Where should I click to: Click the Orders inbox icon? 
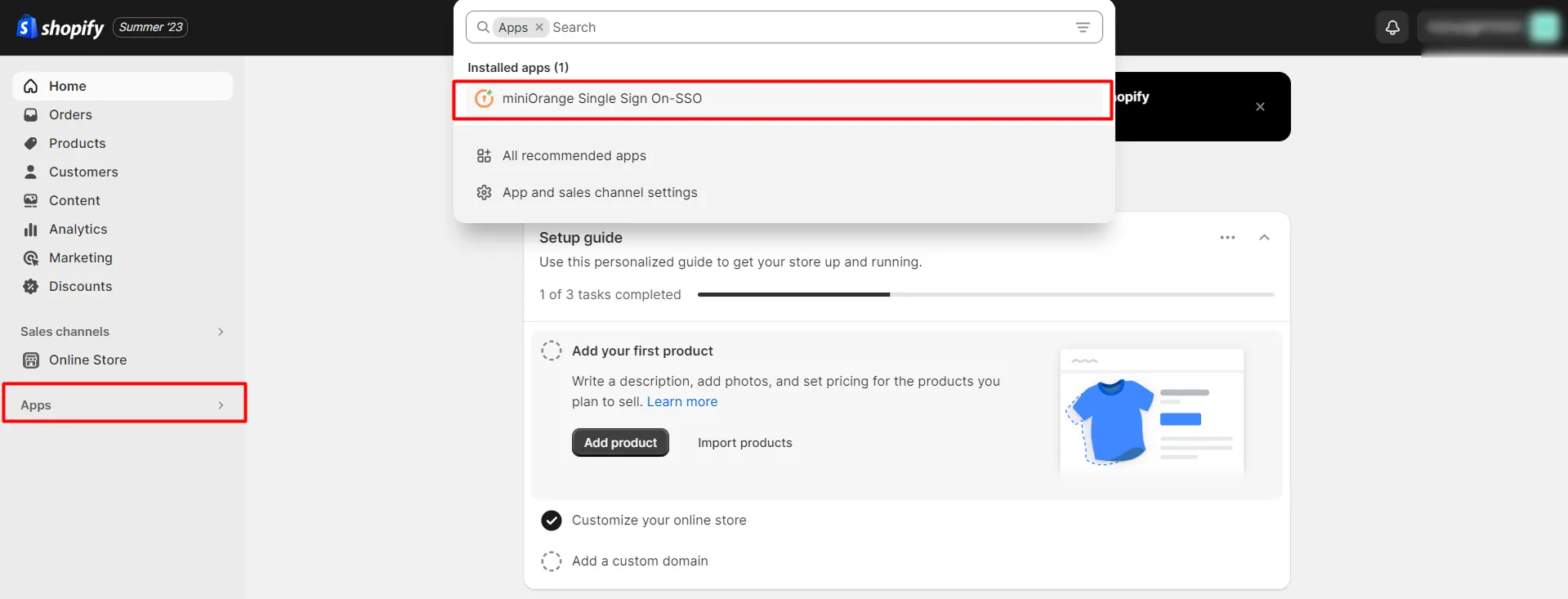pyautogui.click(x=31, y=114)
